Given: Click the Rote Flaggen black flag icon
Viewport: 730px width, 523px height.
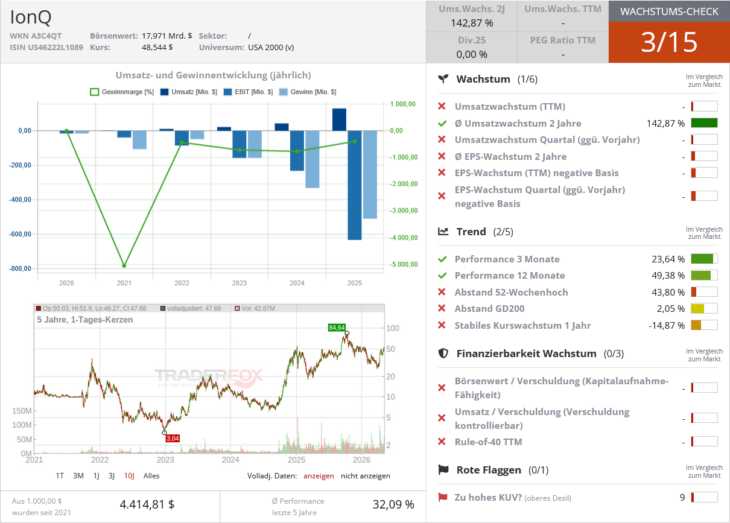Looking at the screenshot, I should pos(443,470).
